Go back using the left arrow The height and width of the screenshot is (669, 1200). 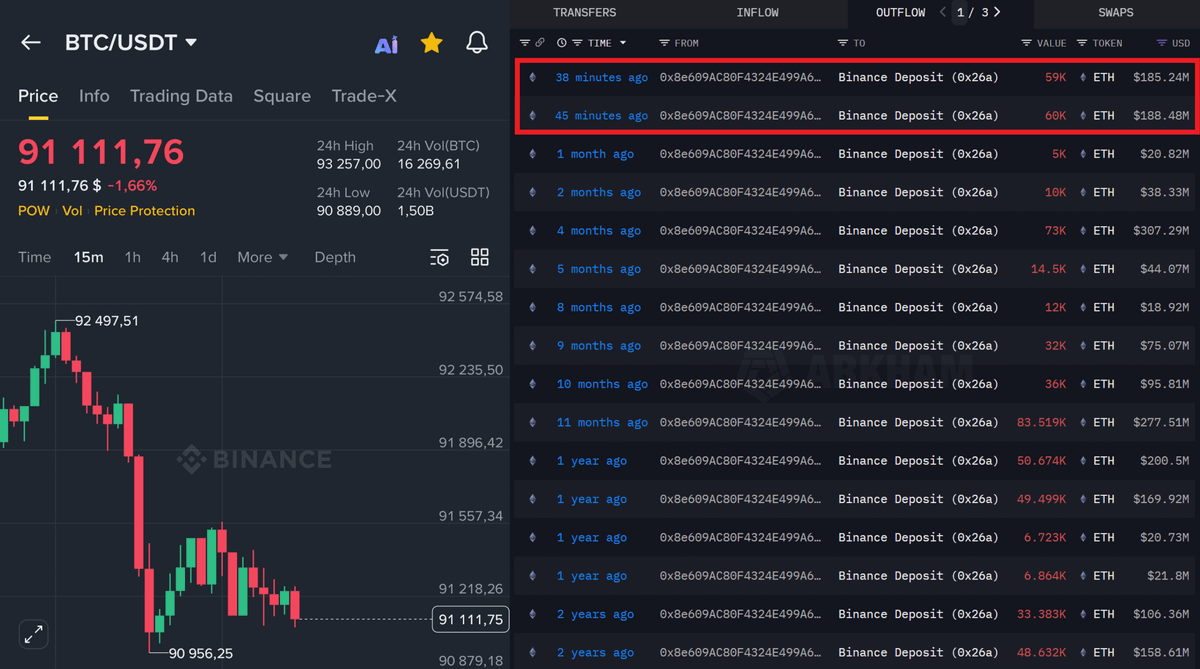(x=31, y=42)
